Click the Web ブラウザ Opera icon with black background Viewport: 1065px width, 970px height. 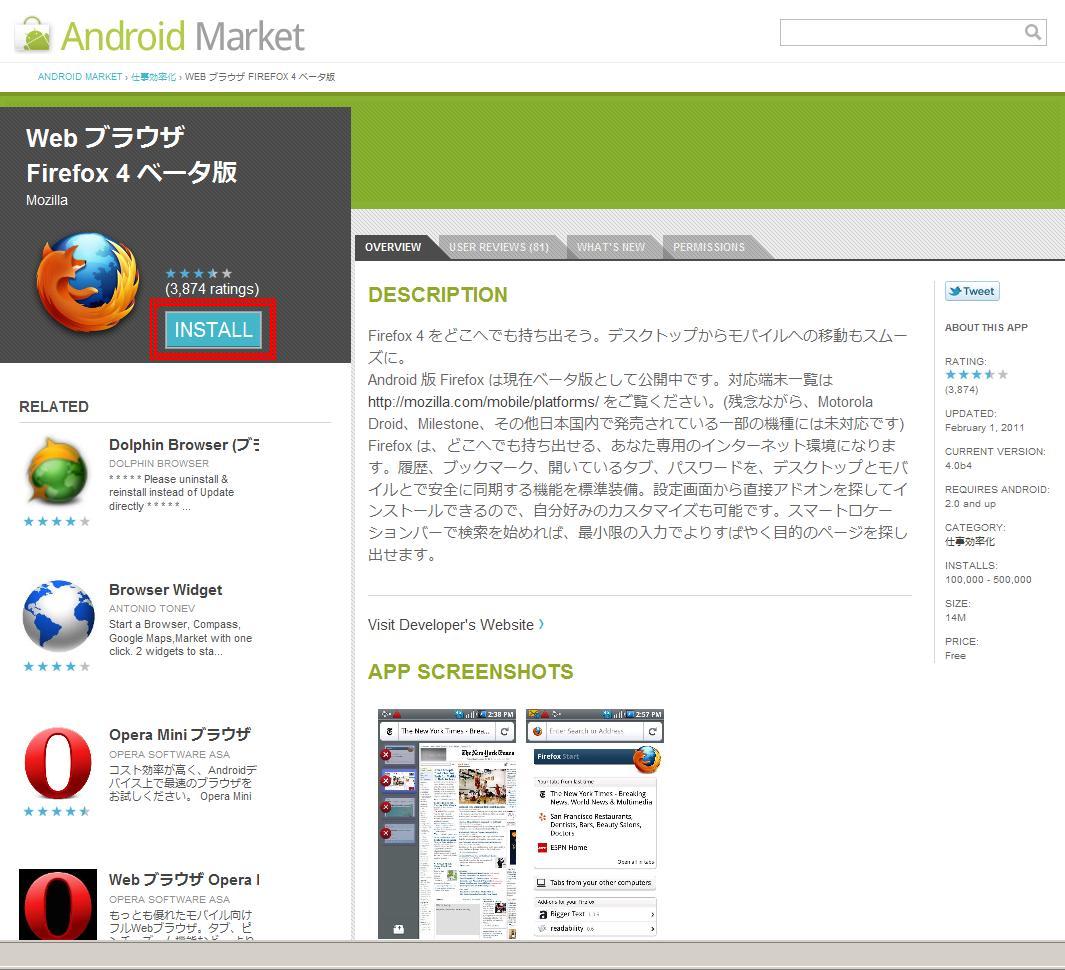[x=58, y=904]
